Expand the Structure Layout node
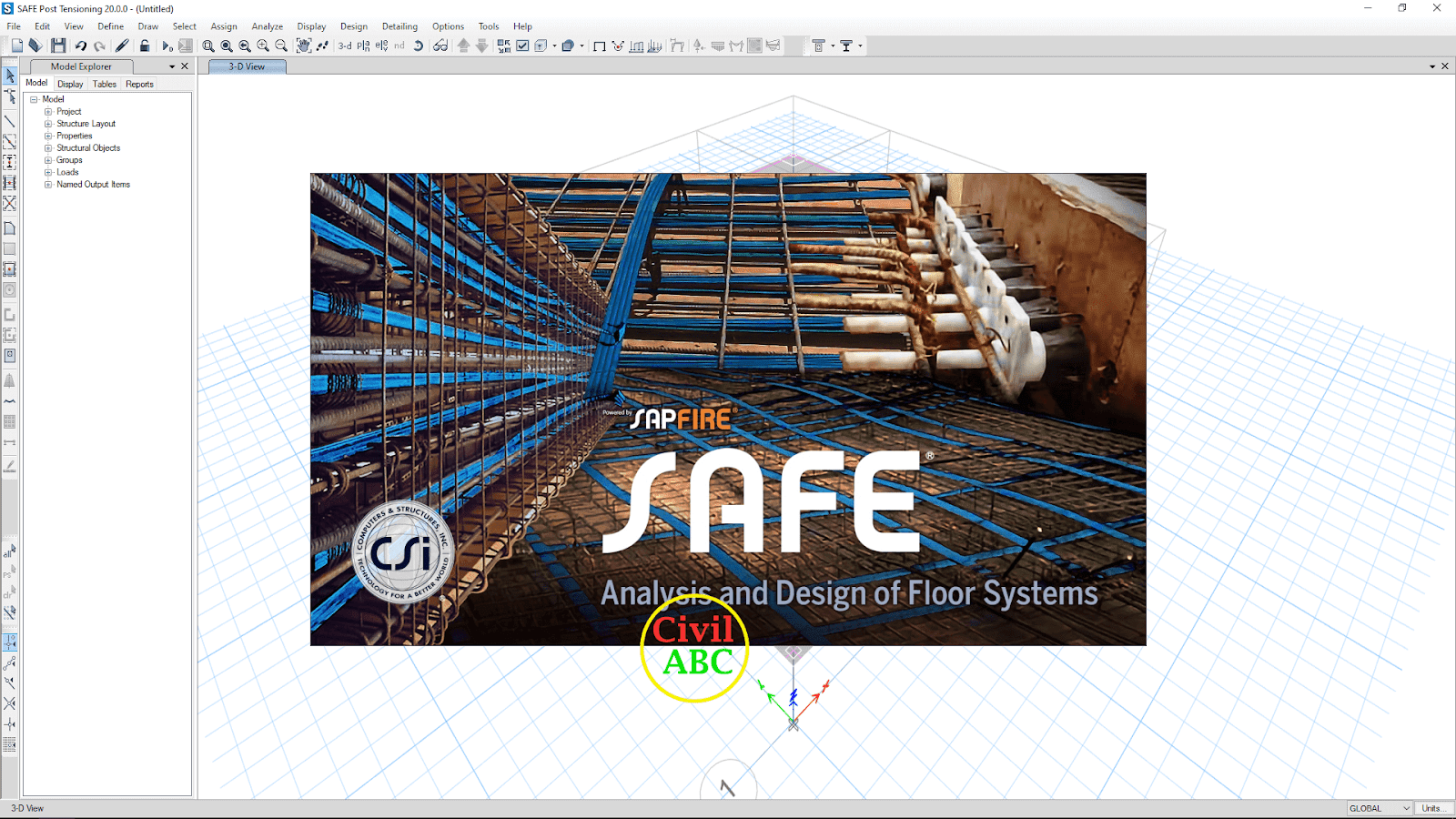 (48, 124)
